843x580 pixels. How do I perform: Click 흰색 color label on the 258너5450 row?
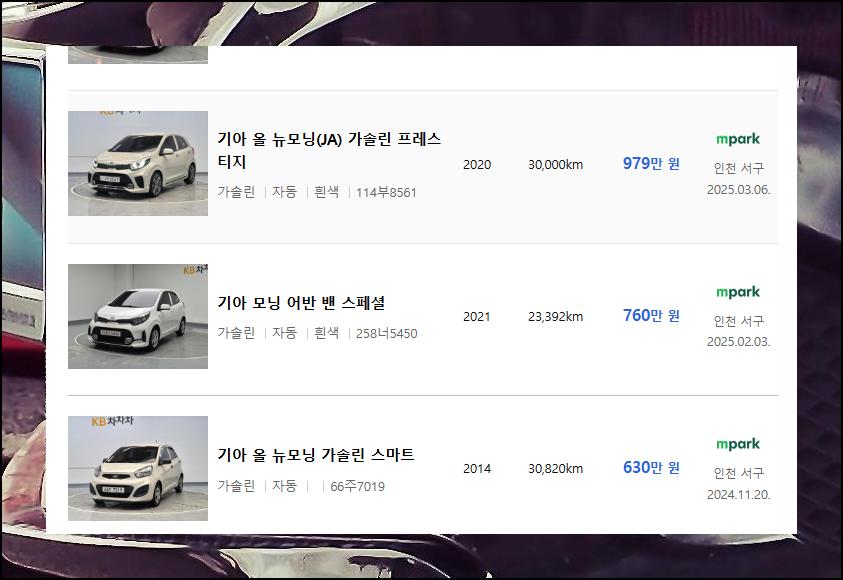[x=326, y=333]
